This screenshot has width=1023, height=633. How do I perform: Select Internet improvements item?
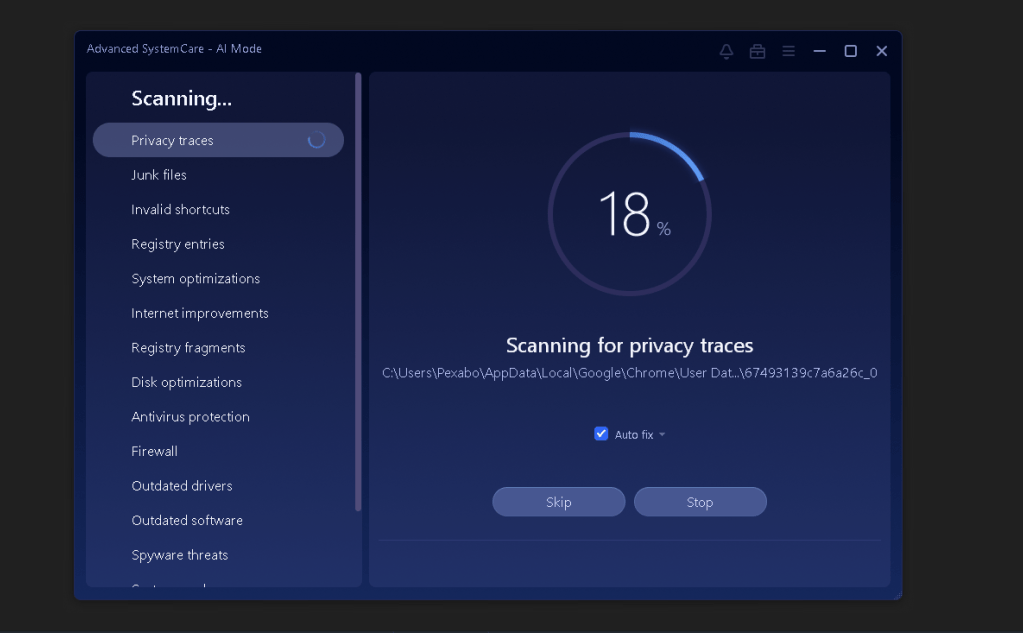tap(218, 313)
